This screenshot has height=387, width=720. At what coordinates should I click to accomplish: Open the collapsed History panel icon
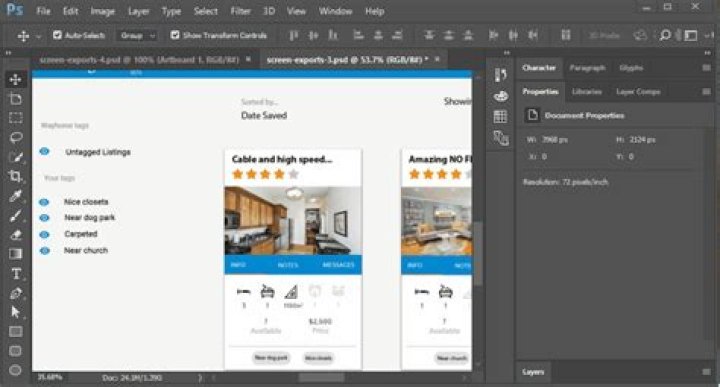(x=501, y=75)
